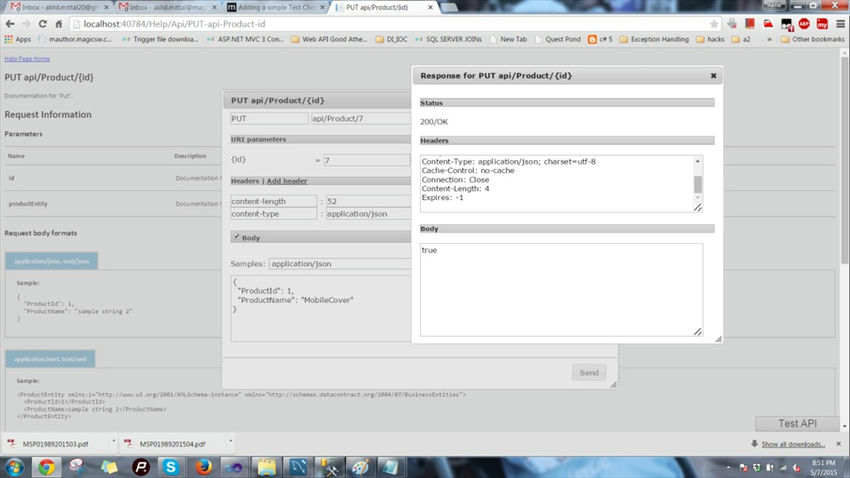Open the Chrome menu hamburger icon

(x=840, y=24)
